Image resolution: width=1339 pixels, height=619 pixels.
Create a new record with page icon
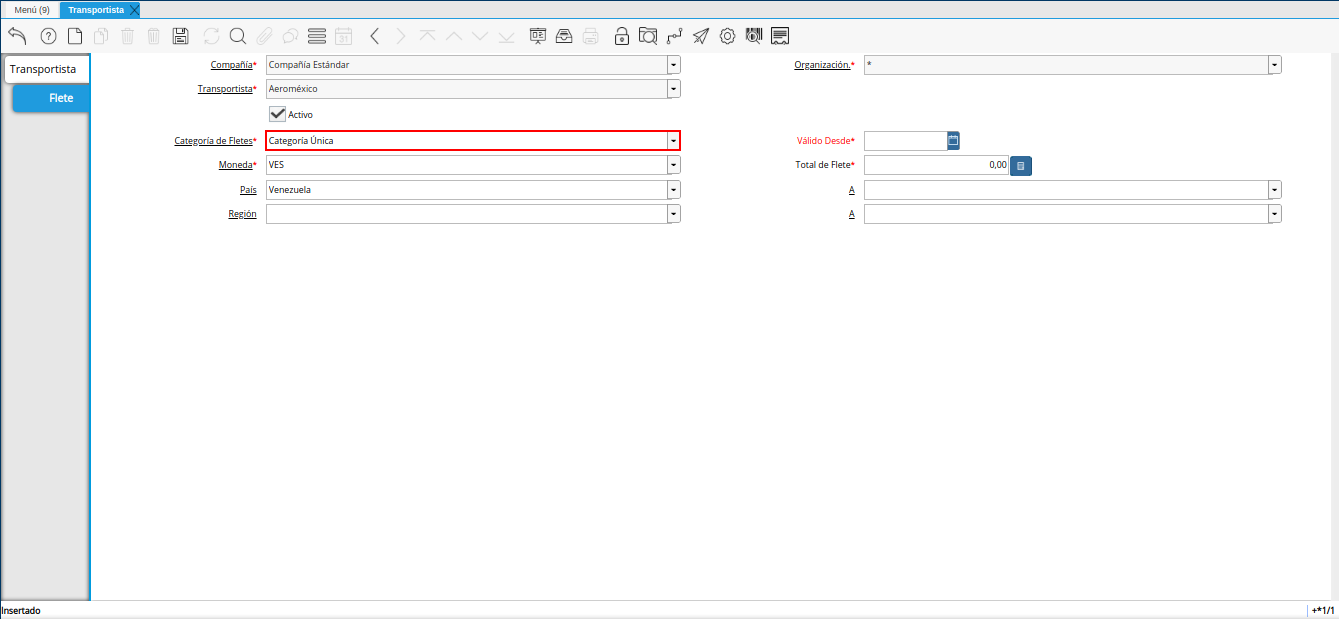click(x=75, y=36)
